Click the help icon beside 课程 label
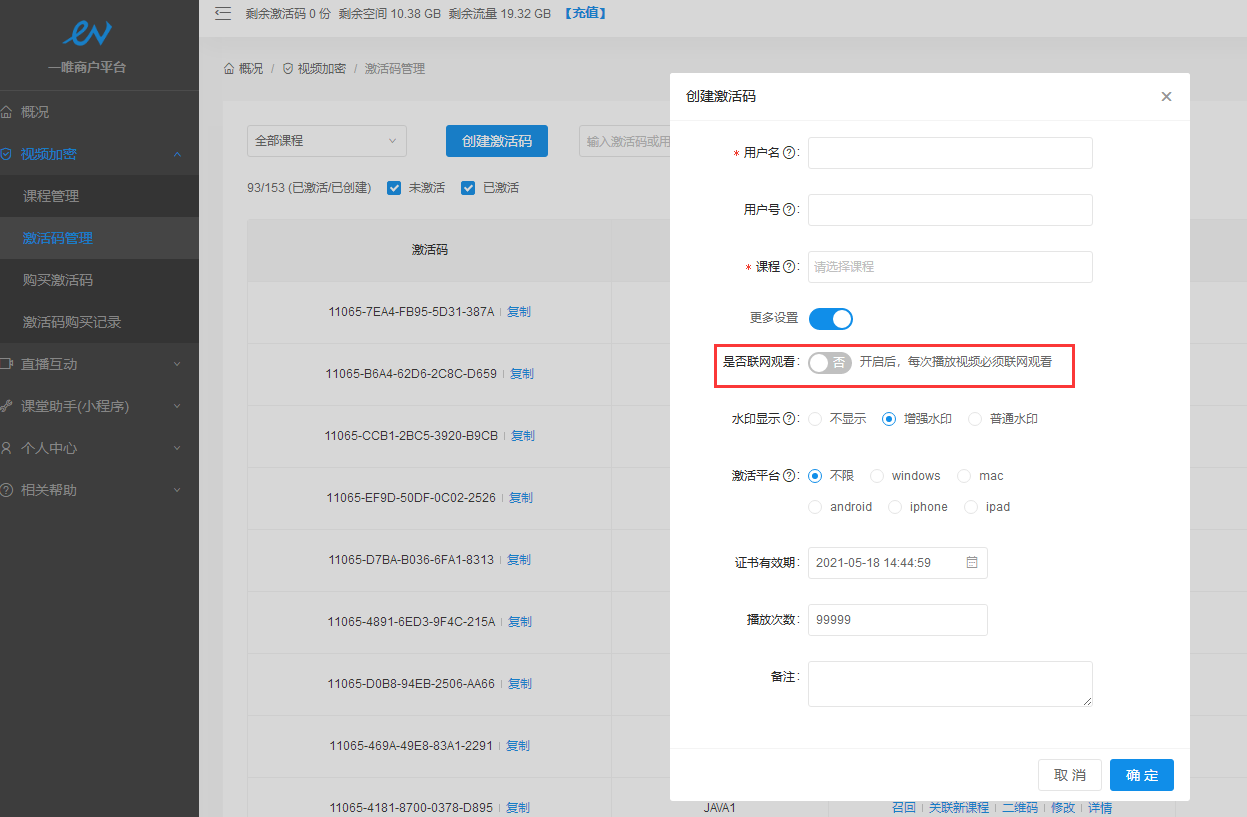 click(789, 267)
